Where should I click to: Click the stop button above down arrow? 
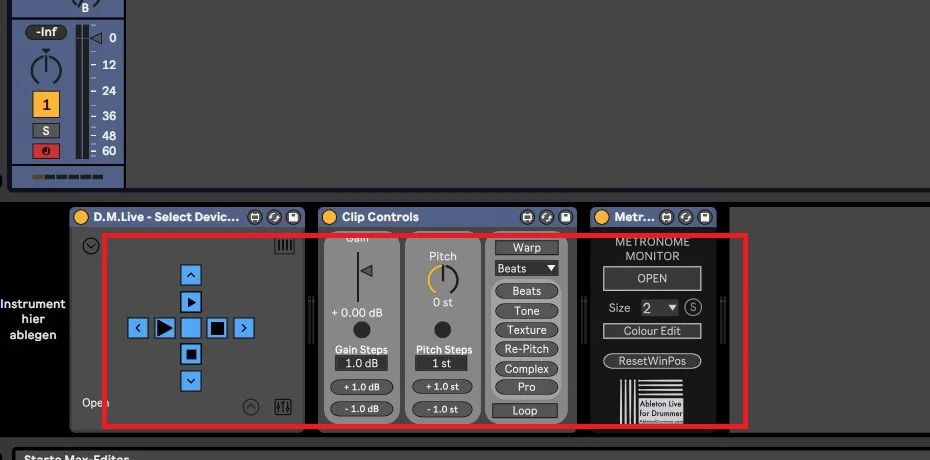[x=190, y=354]
